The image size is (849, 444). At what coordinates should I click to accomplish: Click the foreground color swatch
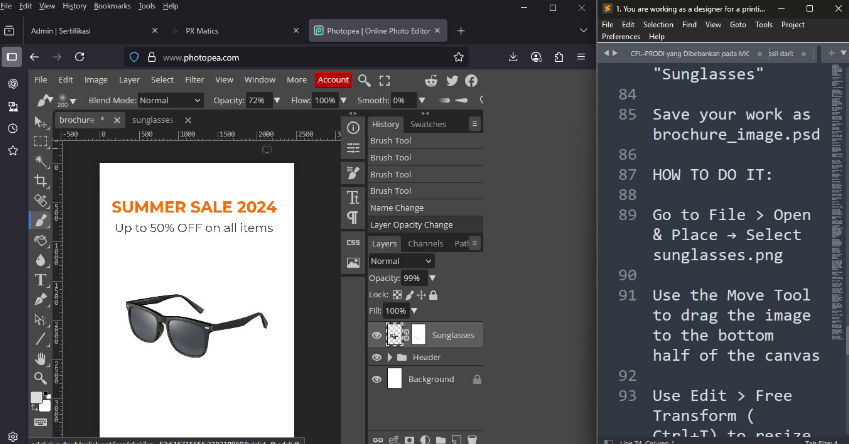pyautogui.click(x=36, y=397)
